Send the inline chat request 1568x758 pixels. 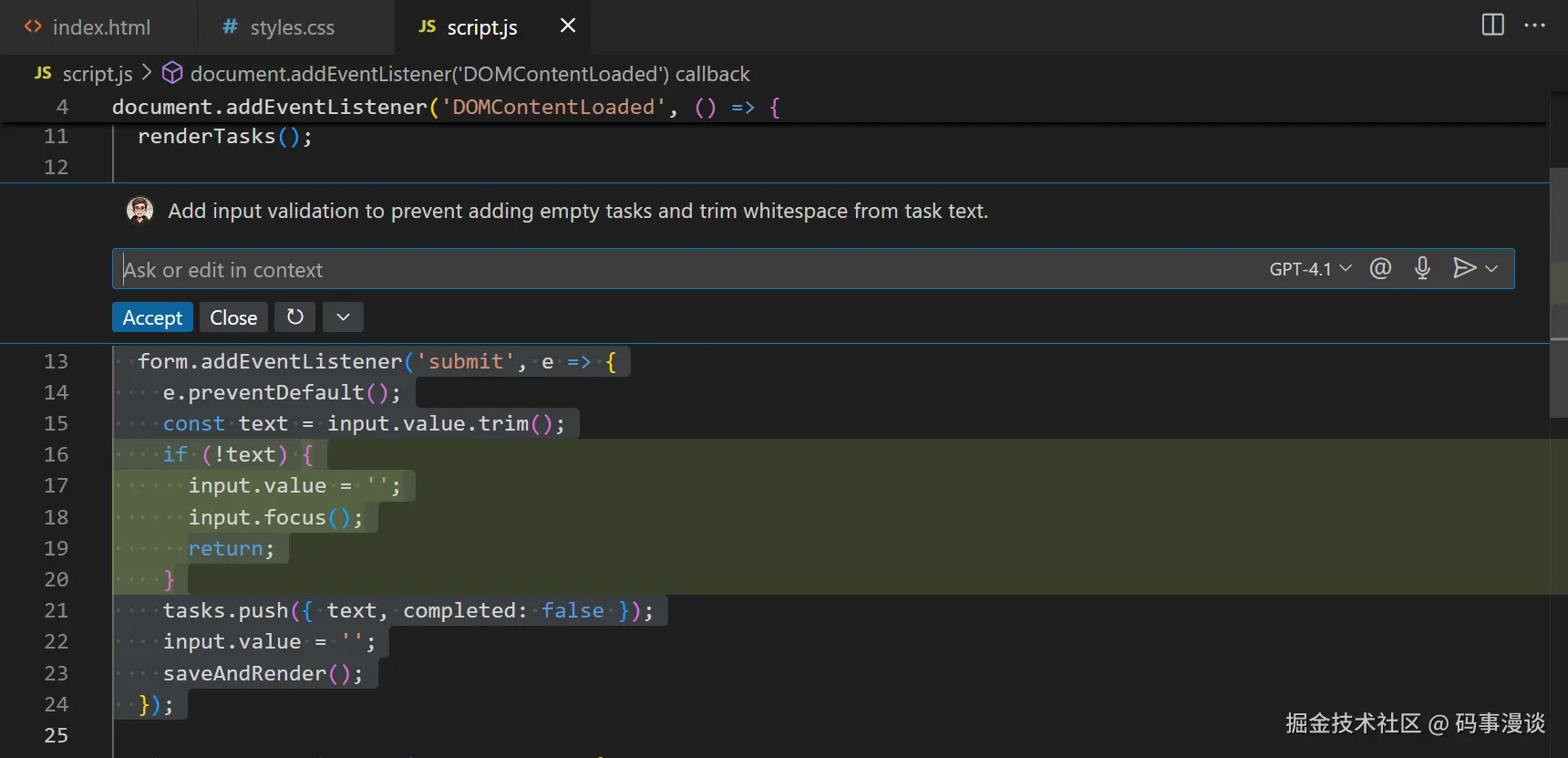pos(1463,268)
